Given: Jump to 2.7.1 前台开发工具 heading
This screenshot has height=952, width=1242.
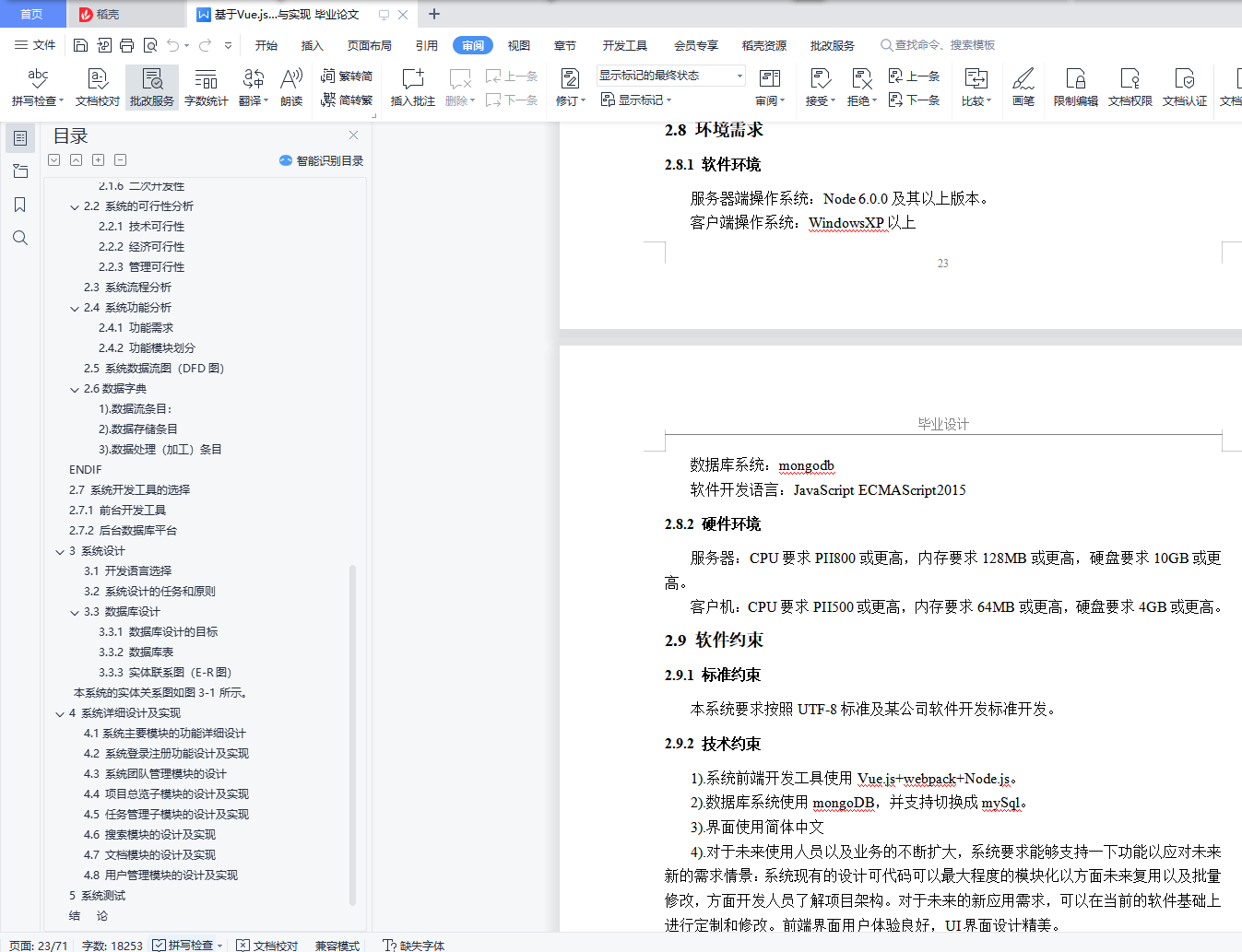Looking at the screenshot, I should tap(117, 511).
